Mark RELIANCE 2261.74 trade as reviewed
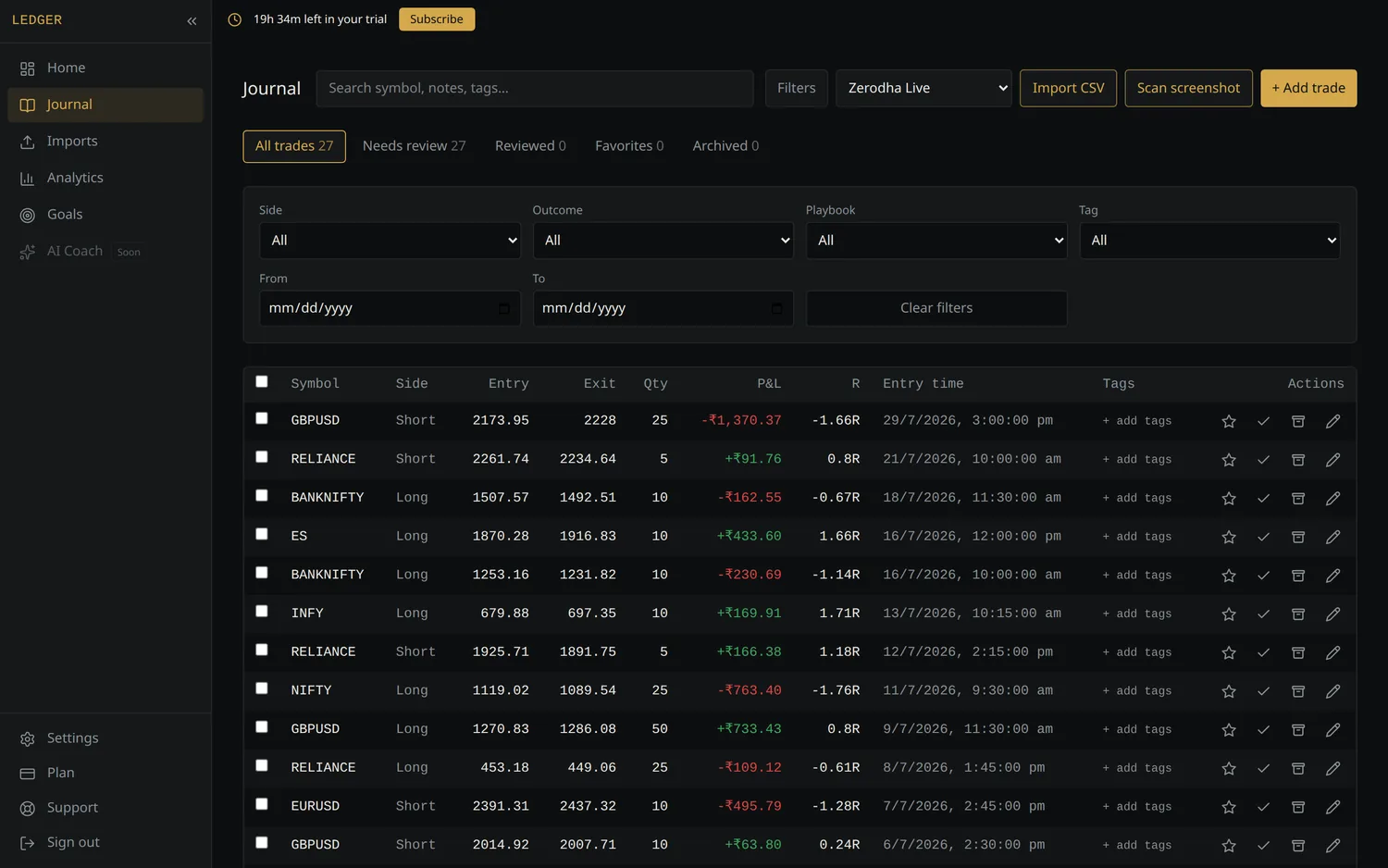The image size is (1388, 868). tap(1263, 460)
